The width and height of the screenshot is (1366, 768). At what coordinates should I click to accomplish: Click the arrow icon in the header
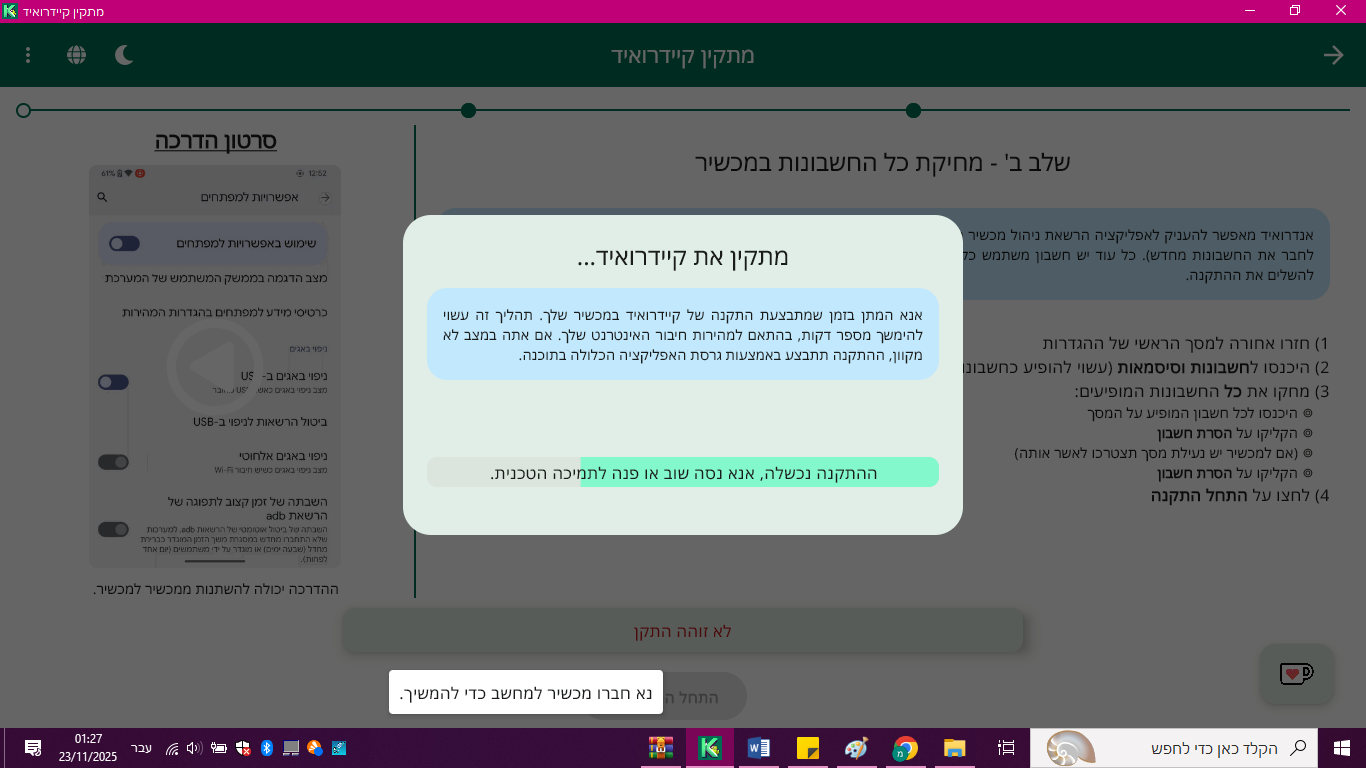pos(1333,55)
